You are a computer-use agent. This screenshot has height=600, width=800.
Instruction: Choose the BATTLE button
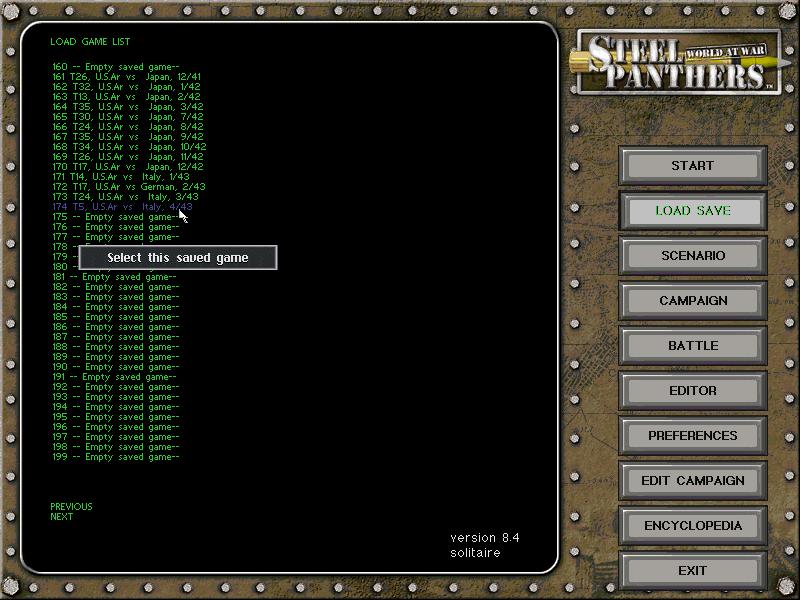pyautogui.click(x=693, y=345)
